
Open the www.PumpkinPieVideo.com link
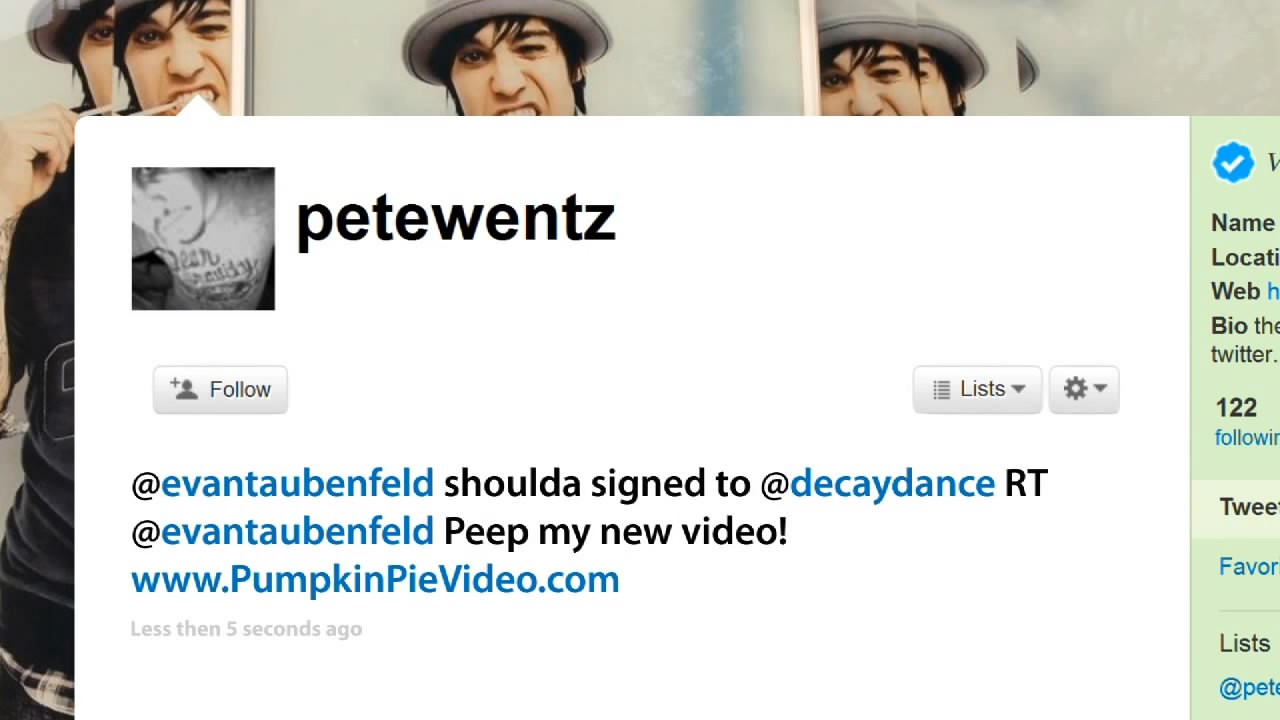point(375,580)
